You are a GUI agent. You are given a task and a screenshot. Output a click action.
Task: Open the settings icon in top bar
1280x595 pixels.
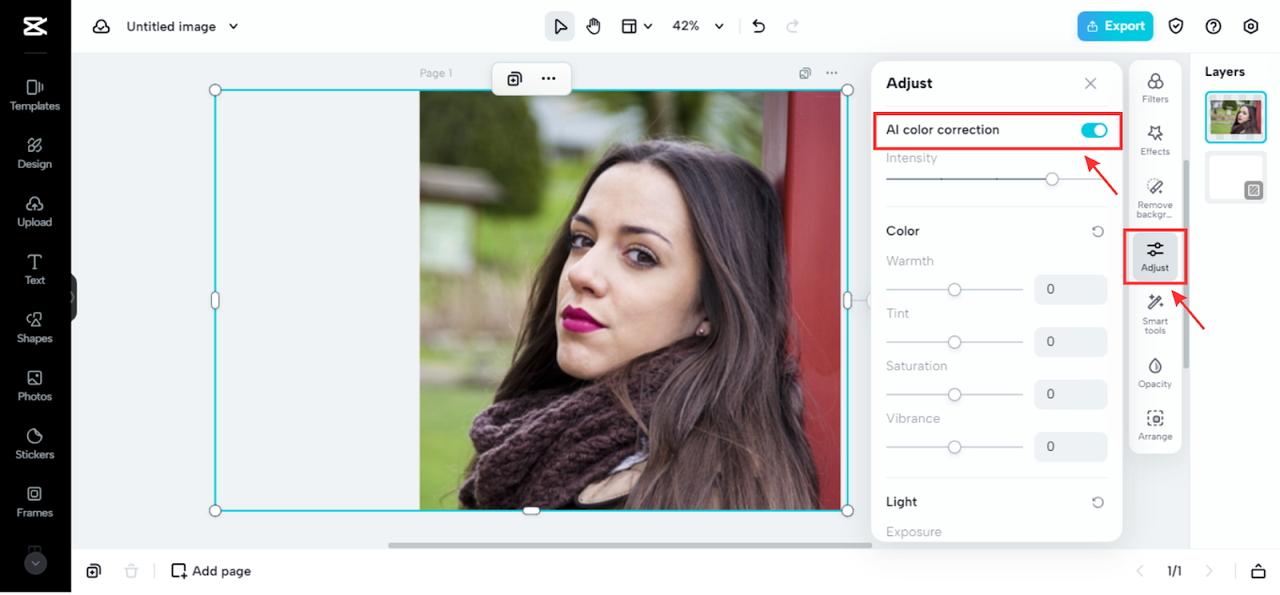tap(1251, 27)
